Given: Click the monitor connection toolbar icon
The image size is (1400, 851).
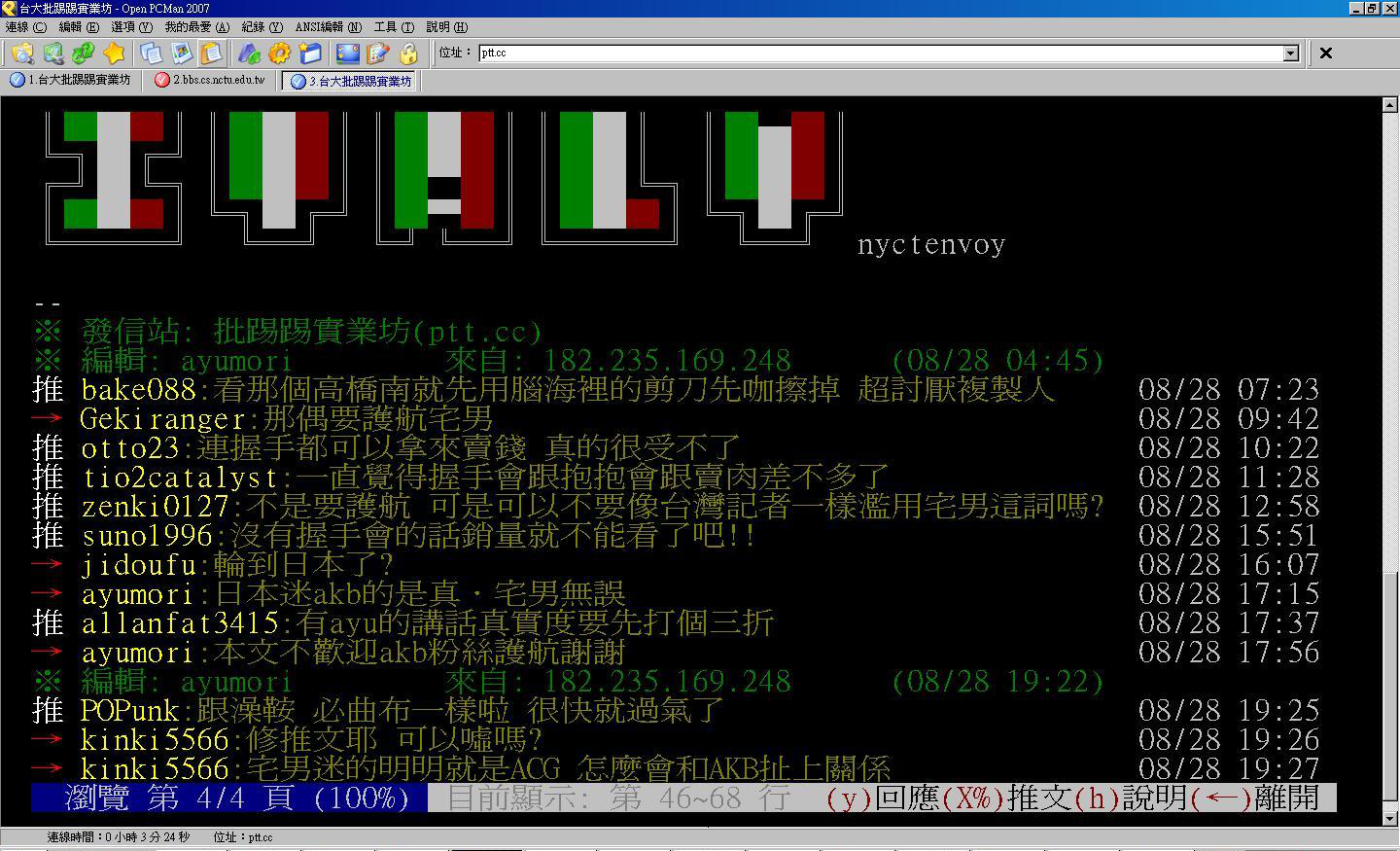Looking at the screenshot, I should [x=53, y=53].
